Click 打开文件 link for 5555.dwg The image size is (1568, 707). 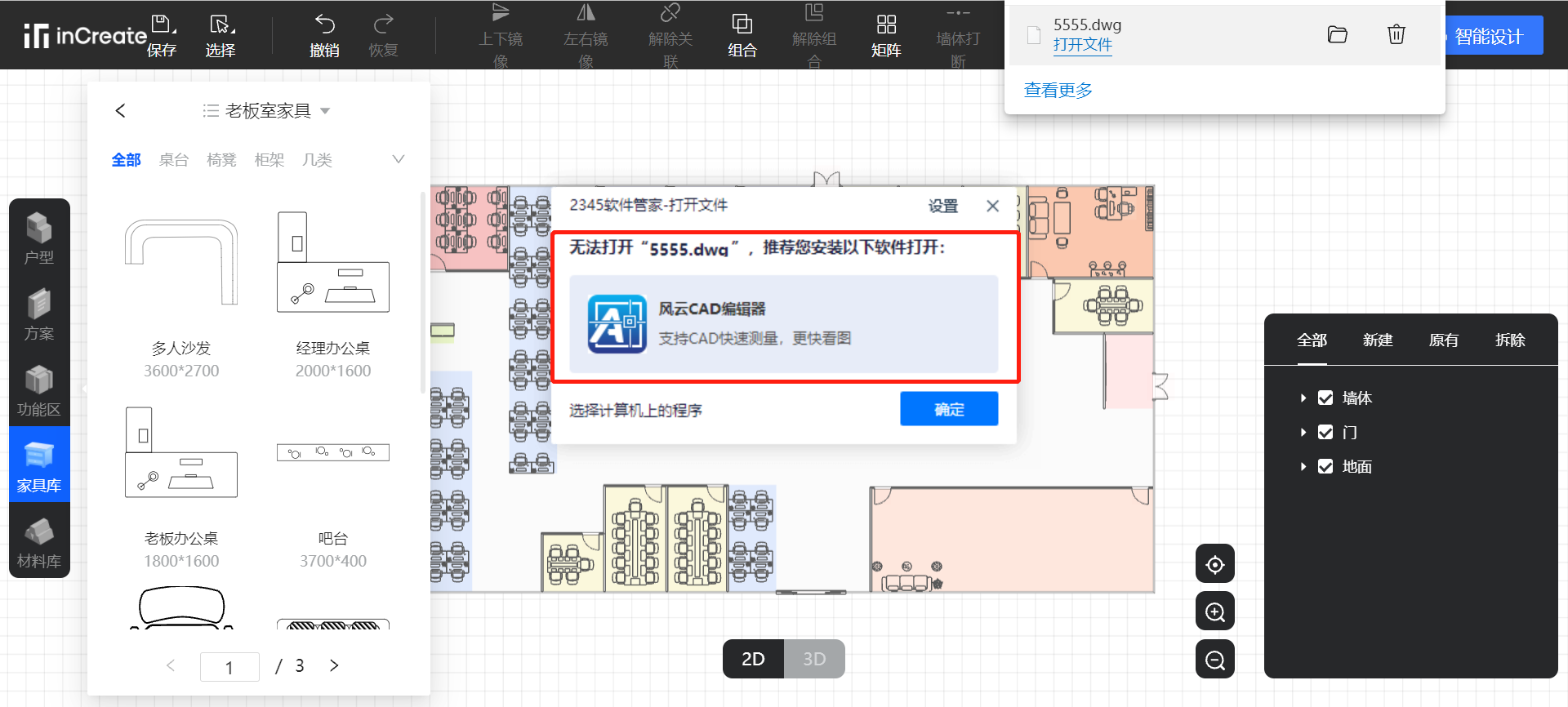[1083, 45]
